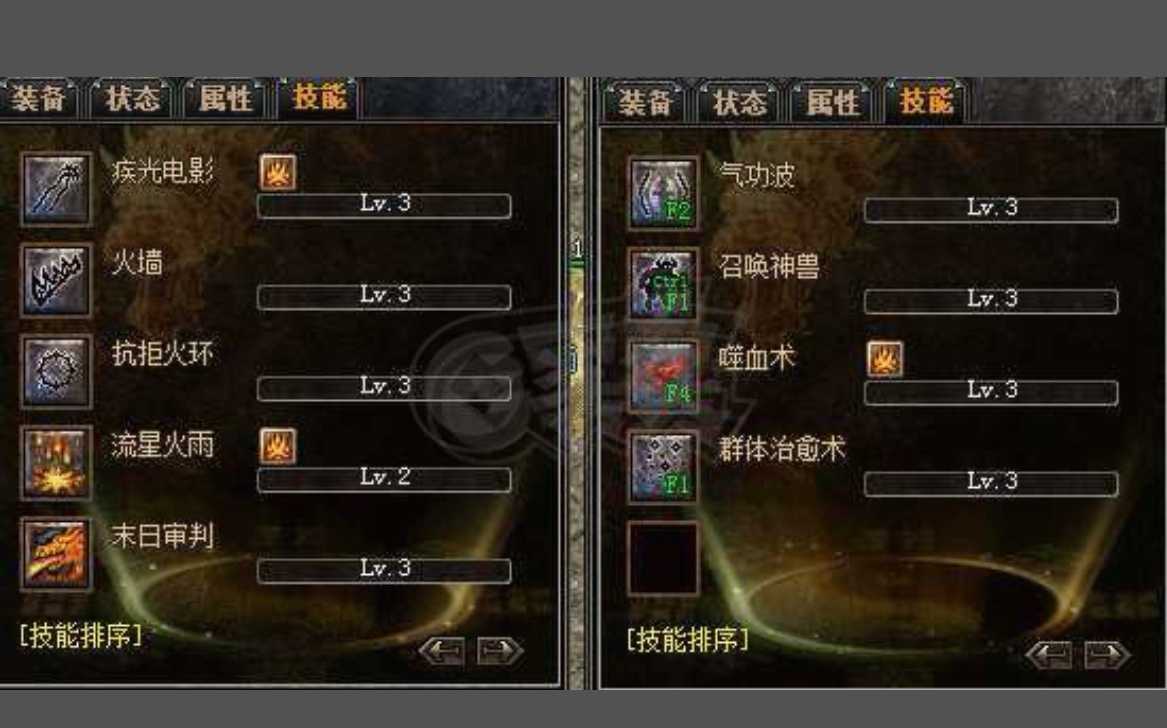Toggle the flame icon beside 噬血术
Image resolution: width=1167 pixels, height=728 pixels.
tap(885, 360)
